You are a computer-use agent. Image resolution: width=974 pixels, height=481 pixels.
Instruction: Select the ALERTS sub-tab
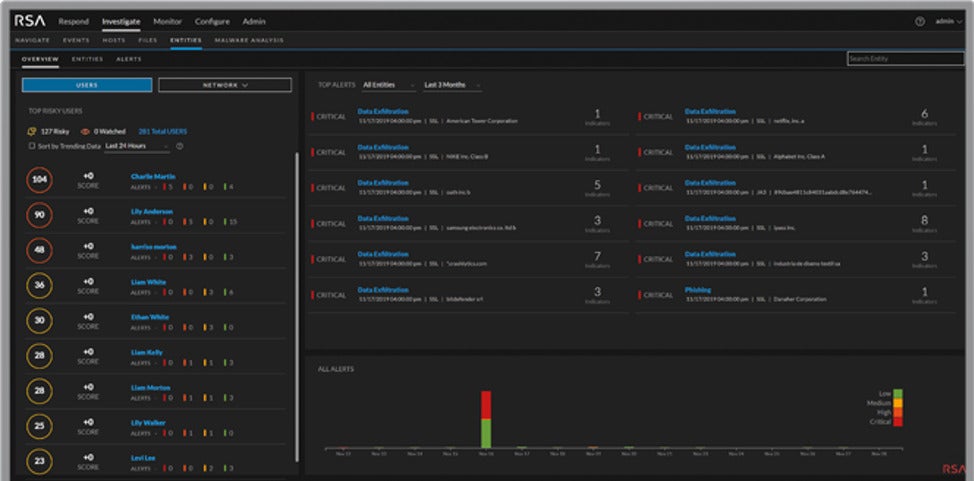point(129,59)
